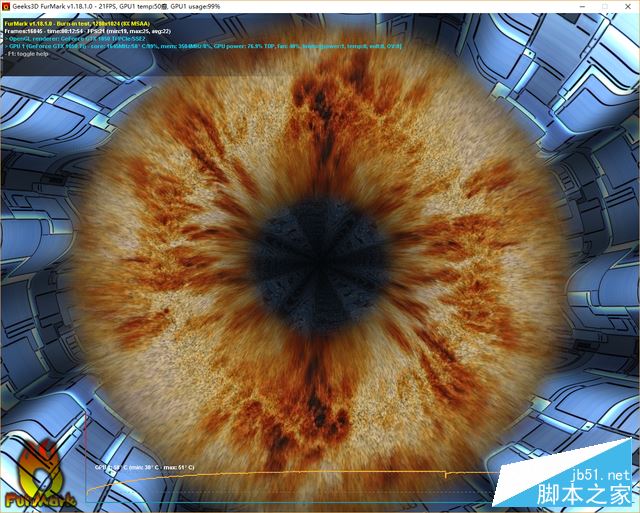Image resolution: width=640 pixels, height=513 pixels.
Task: Click the Geeks3D FurMark window title text
Action: point(150,6)
